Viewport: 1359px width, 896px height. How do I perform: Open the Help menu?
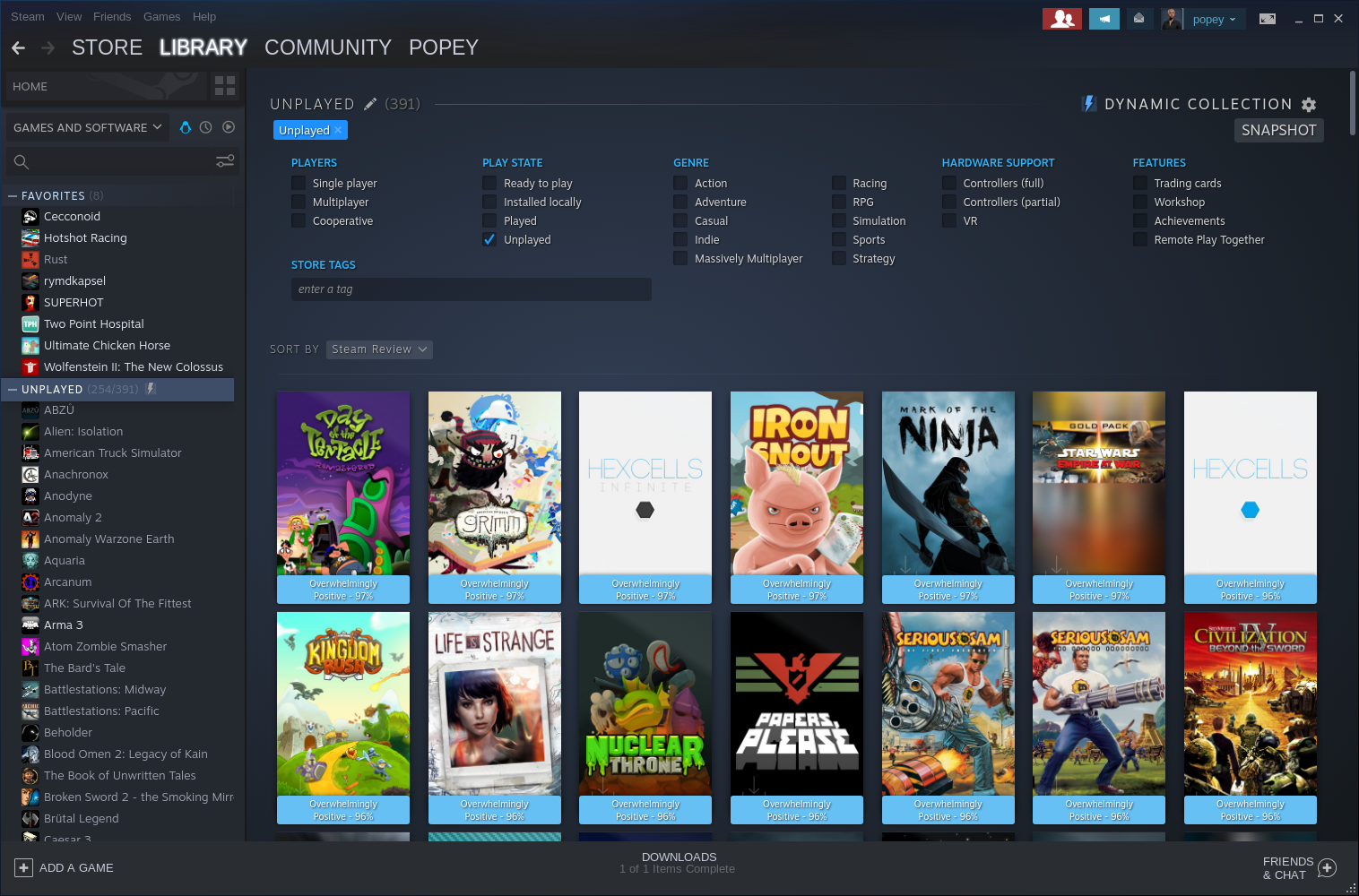[204, 16]
